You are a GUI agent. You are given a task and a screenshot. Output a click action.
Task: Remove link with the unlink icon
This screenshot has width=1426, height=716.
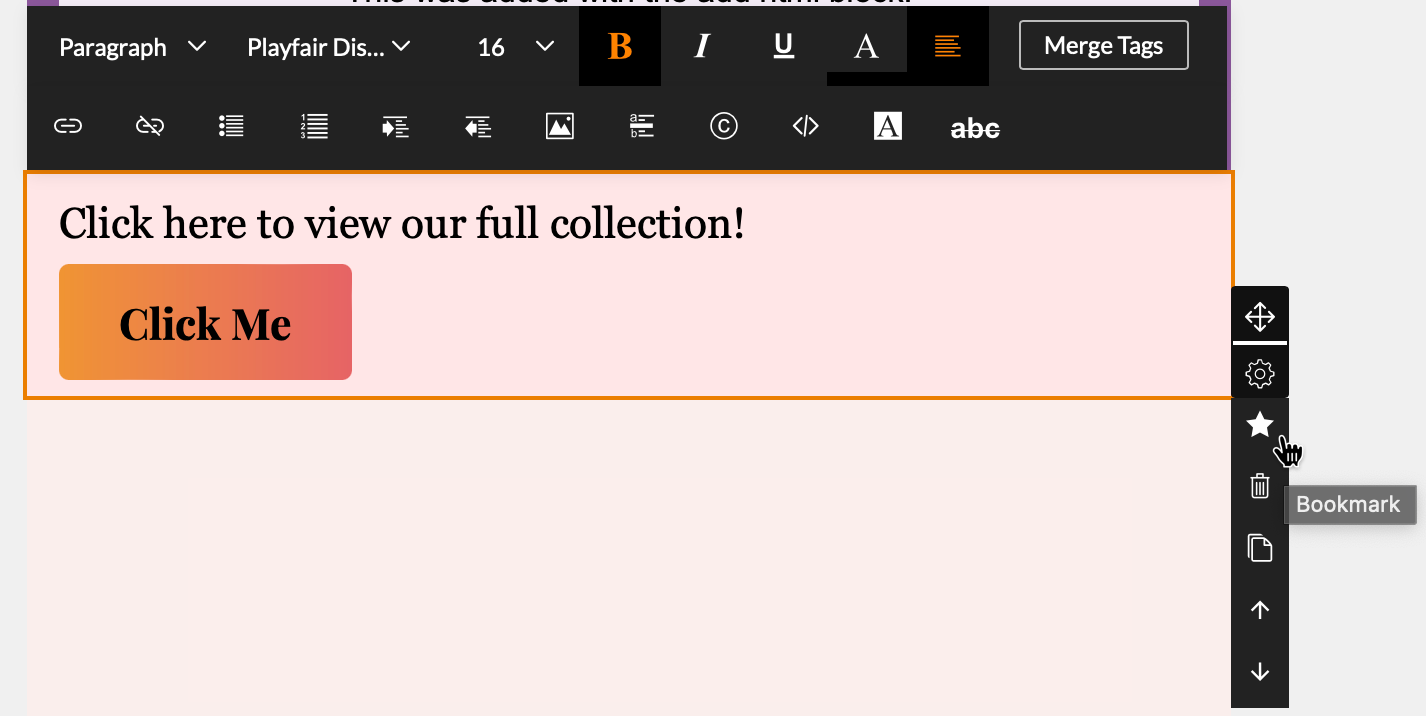tap(150, 126)
